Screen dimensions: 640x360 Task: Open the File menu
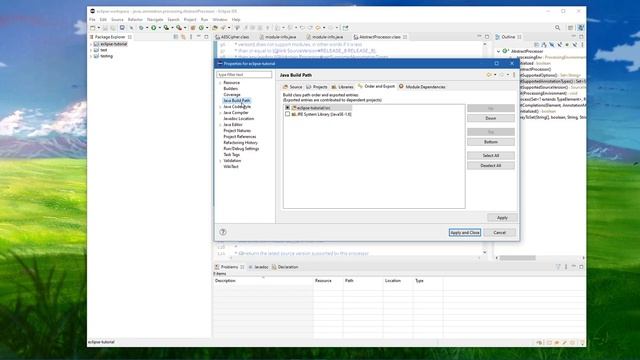[x=92, y=20]
